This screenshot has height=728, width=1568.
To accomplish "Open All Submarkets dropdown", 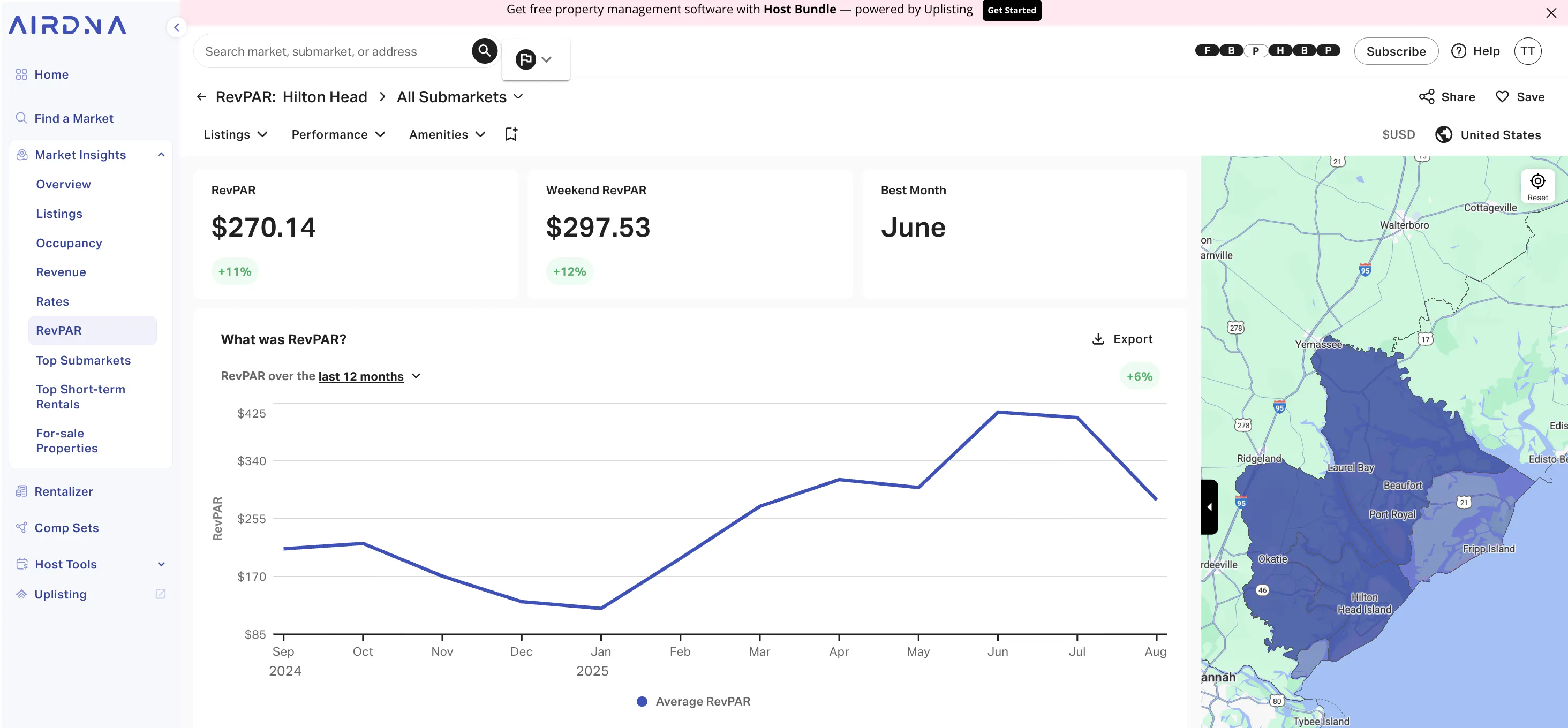I will [459, 97].
